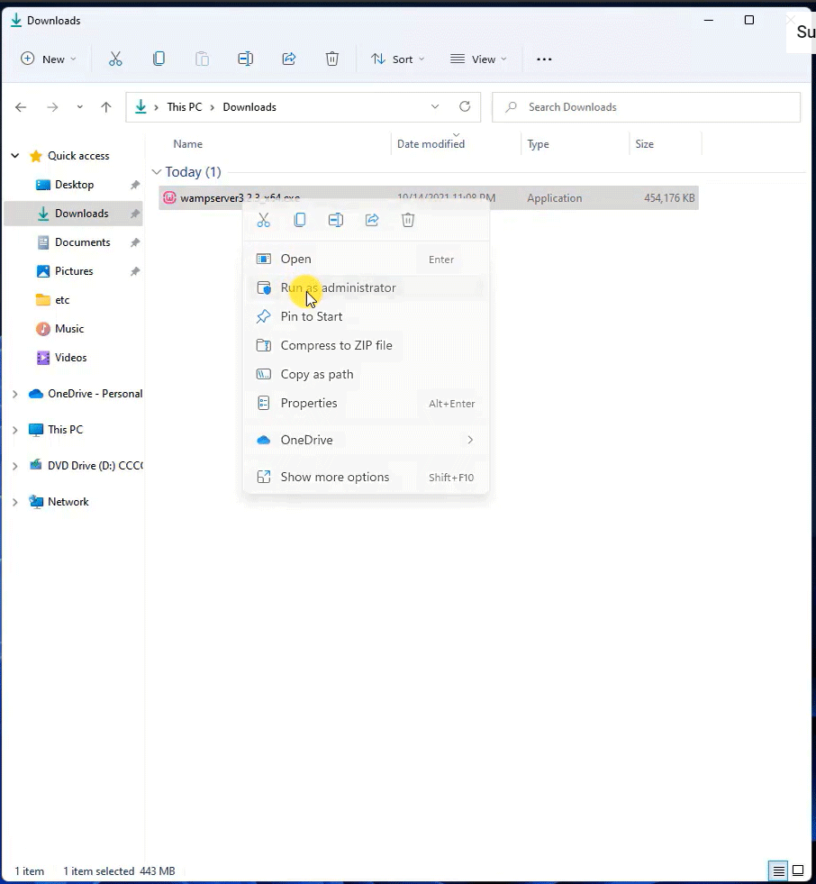Click the Search Downloads field

(x=646, y=107)
